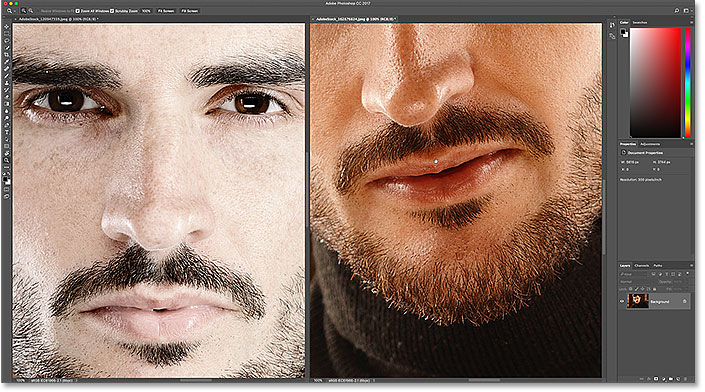Pick a color in the Color panel field

pyautogui.click(x=656, y=83)
